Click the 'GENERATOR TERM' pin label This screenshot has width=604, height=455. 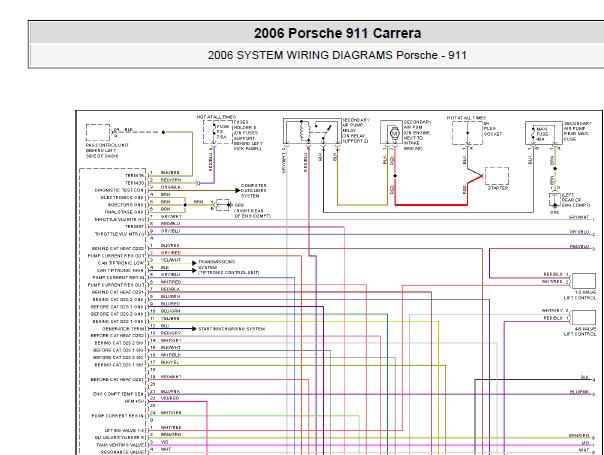(123, 329)
